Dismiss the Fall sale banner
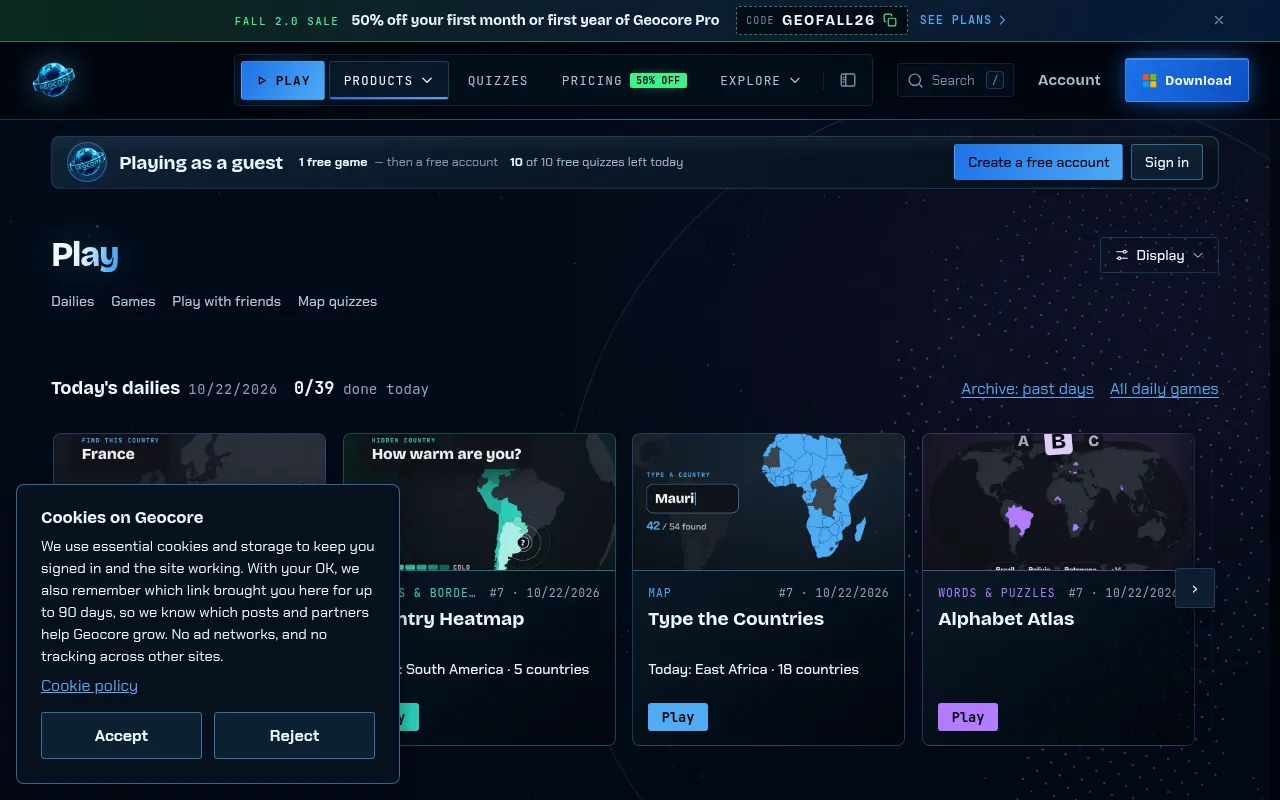The width and height of the screenshot is (1280, 800). (1219, 20)
